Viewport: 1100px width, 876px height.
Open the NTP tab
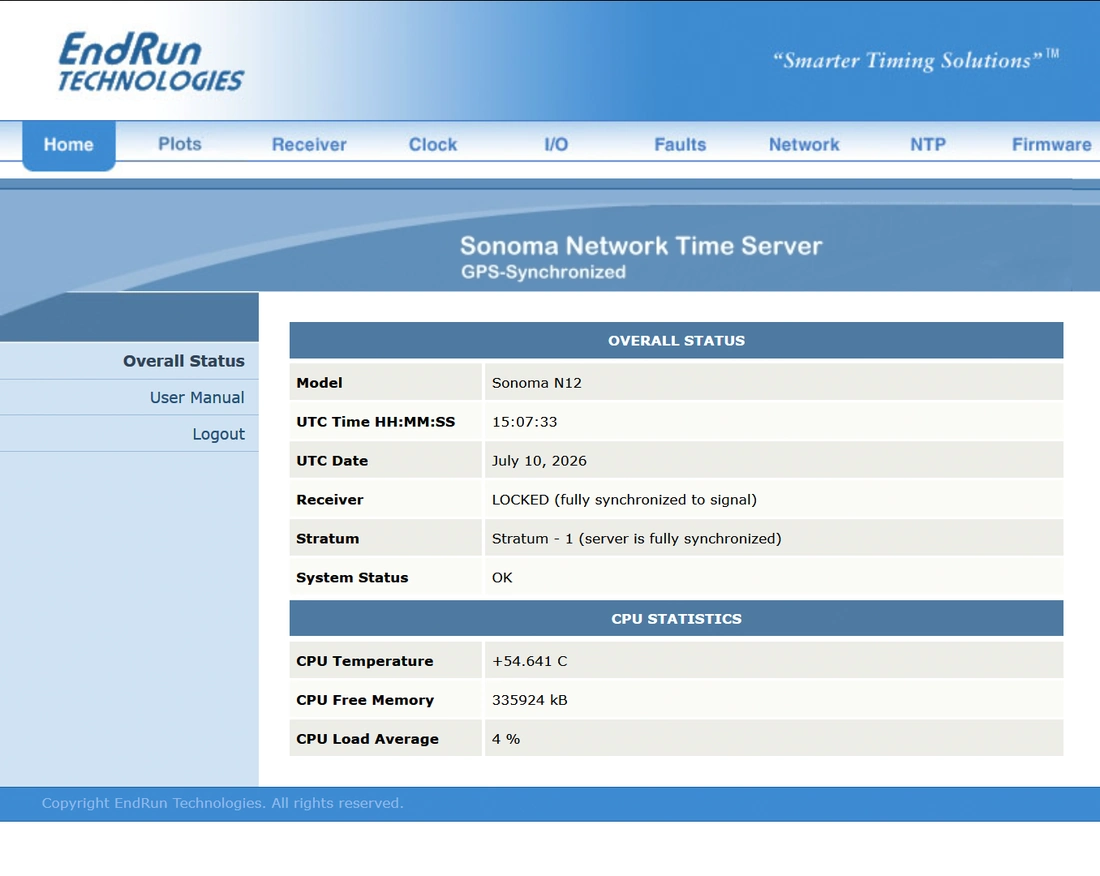(927, 144)
